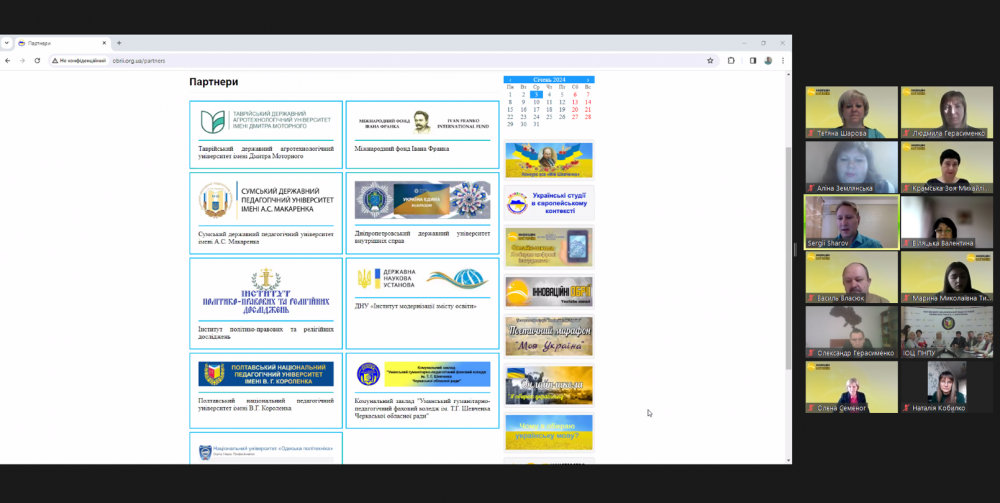Open the Chrome three-dot menu
The height and width of the screenshot is (503, 1000).
click(782, 60)
